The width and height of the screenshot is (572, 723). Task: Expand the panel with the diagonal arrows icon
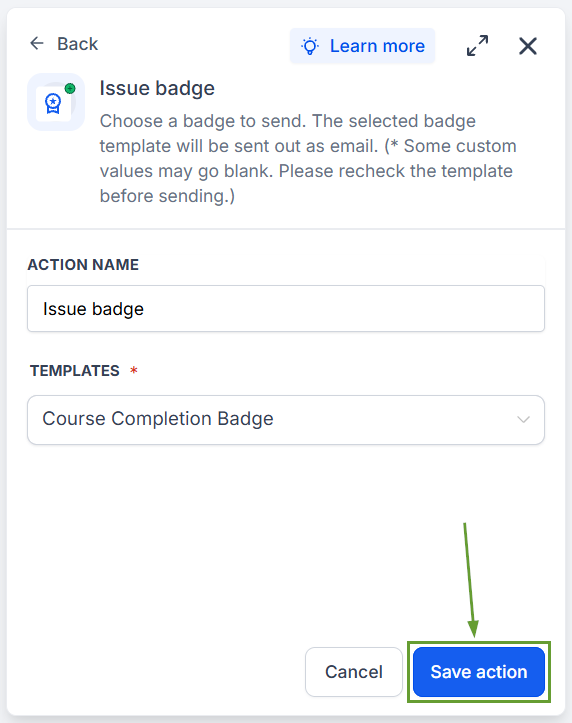click(x=477, y=46)
